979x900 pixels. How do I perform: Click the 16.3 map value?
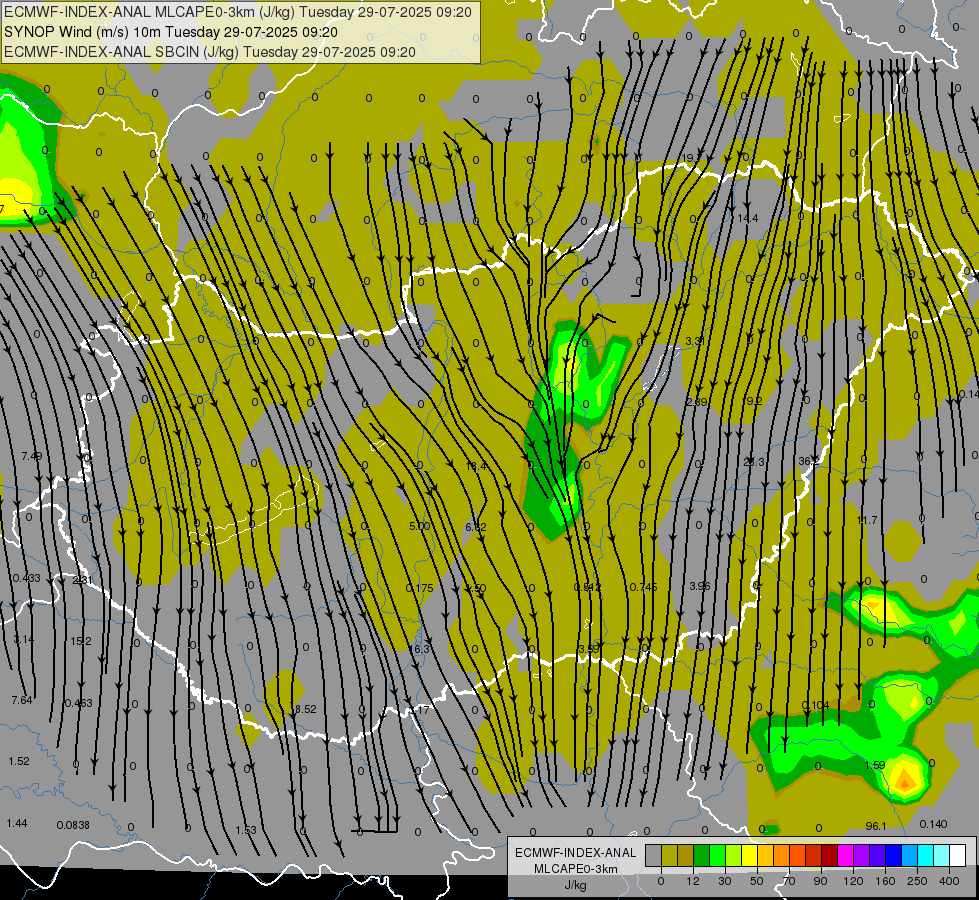[x=420, y=650]
